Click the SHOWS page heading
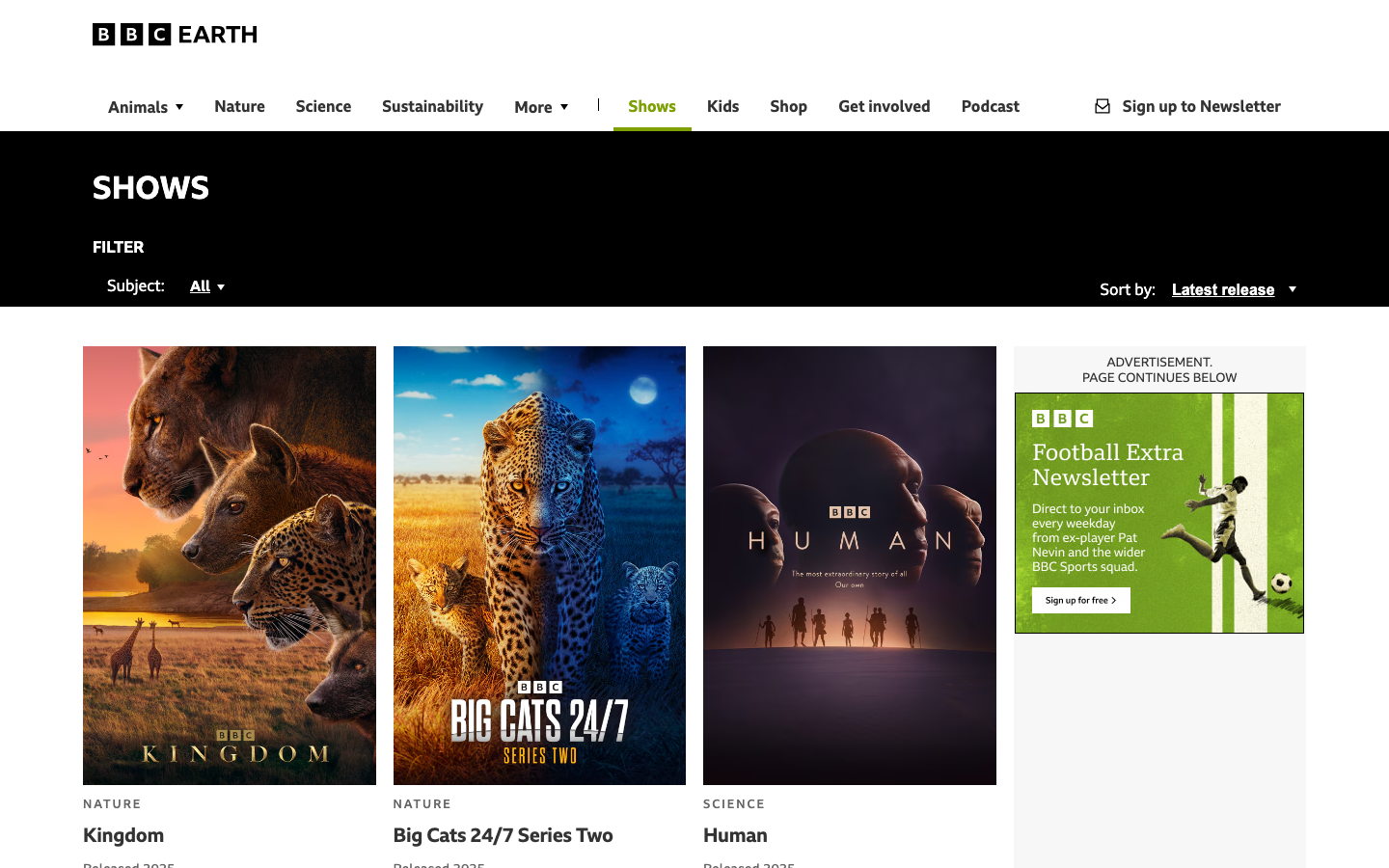Viewport: 1389px width, 868px height. (150, 187)
